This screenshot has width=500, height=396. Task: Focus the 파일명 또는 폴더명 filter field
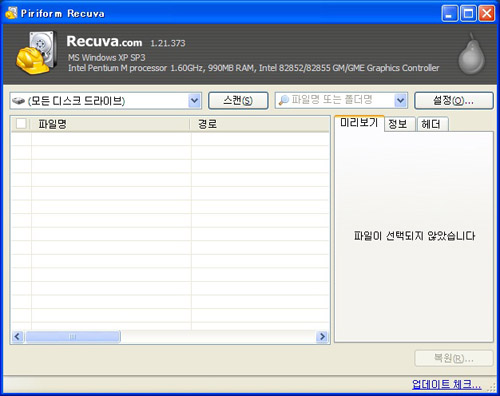tap(341, 100)
